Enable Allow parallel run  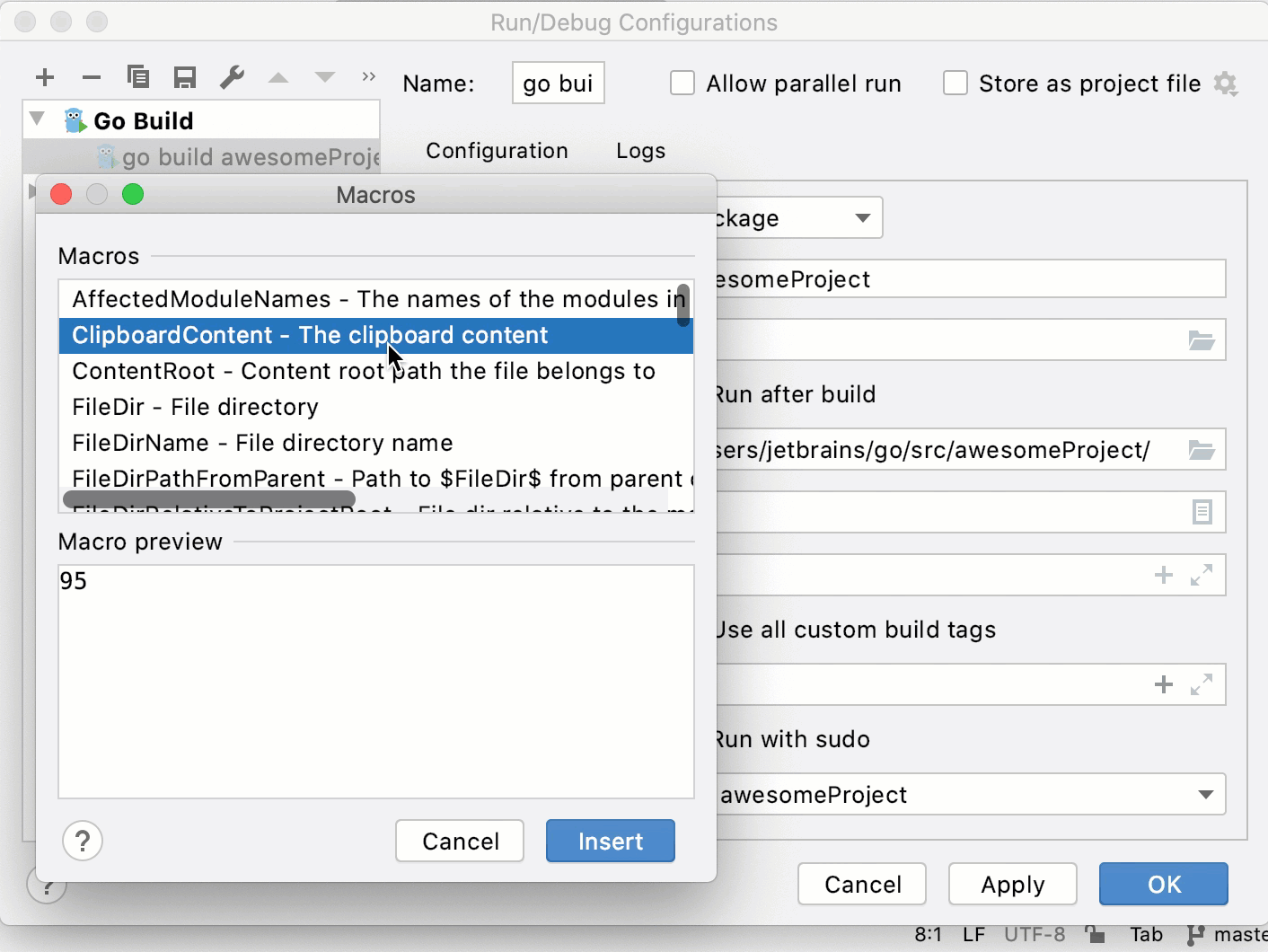682,83
